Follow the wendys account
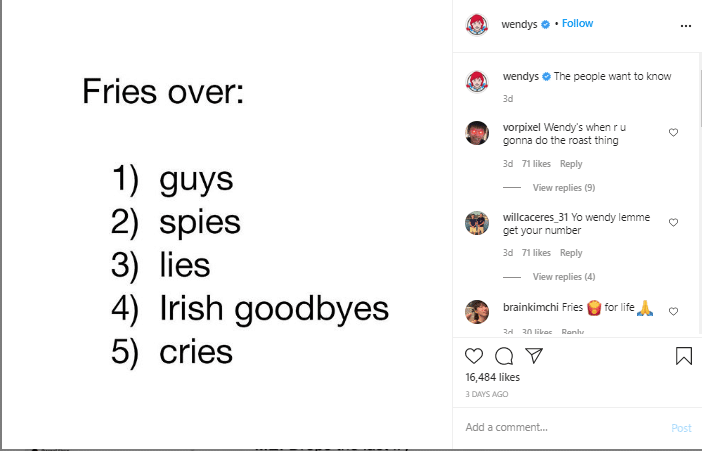The height and width of the screenshot is (451, 702). [577, 24]
